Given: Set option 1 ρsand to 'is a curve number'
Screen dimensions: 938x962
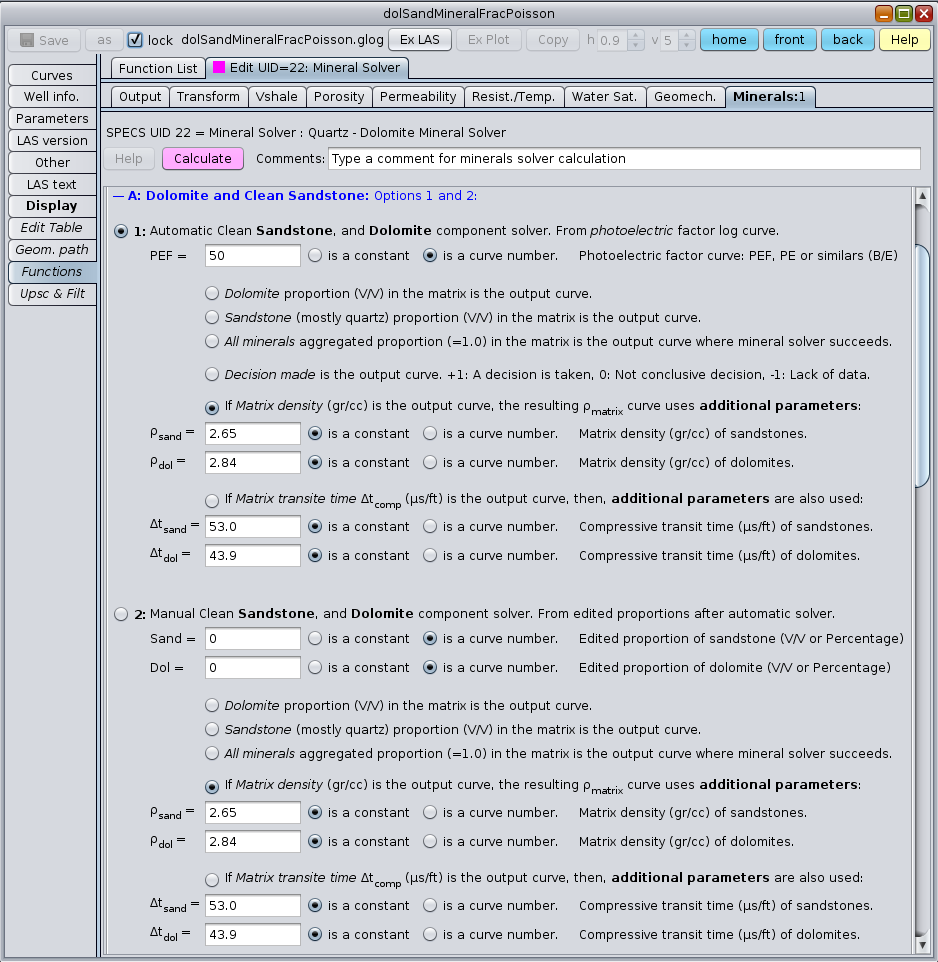Looking at the screenshot, I should 430,434.
